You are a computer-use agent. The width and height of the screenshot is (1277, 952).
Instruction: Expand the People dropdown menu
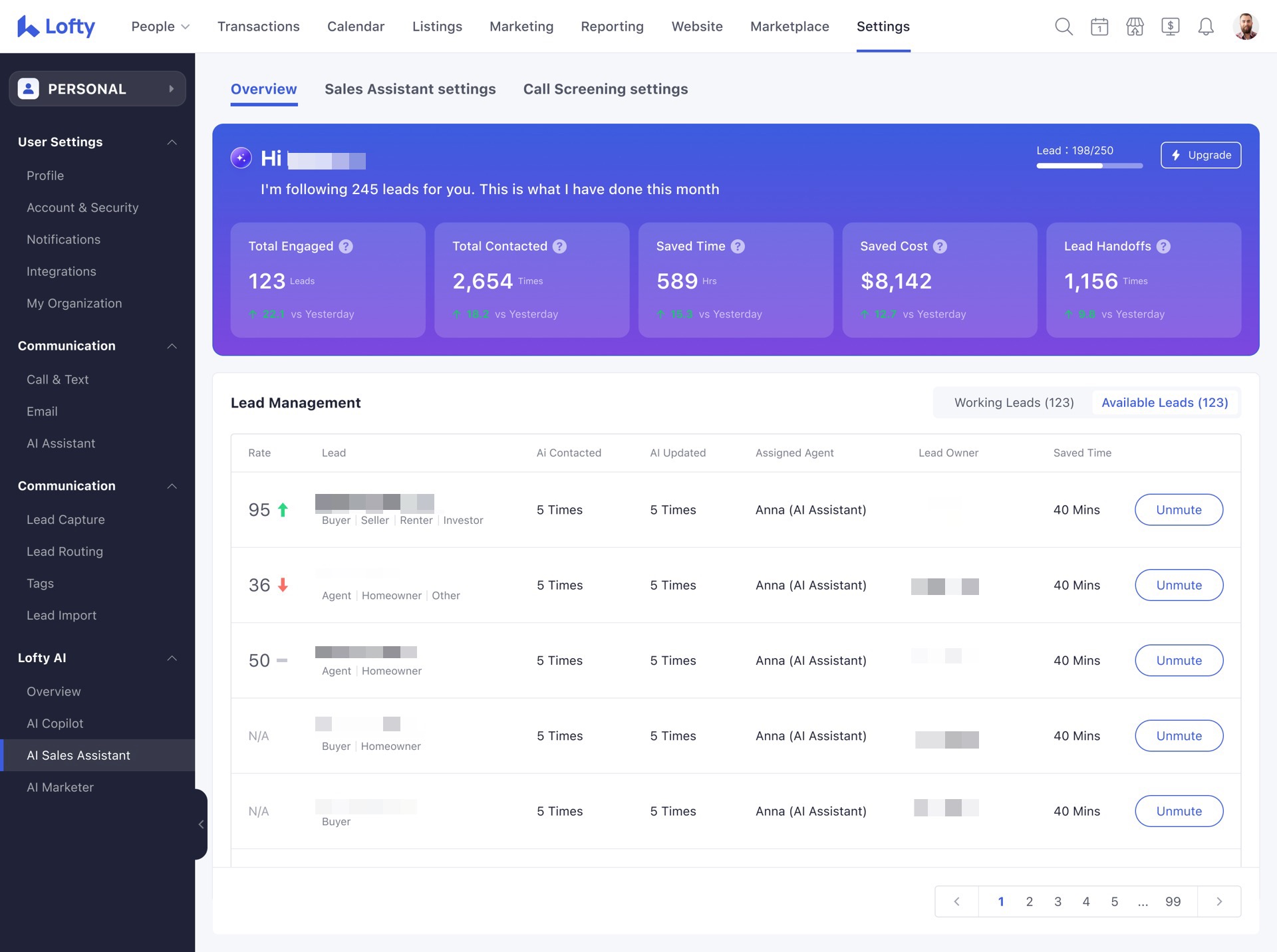(x=160, y=27)
